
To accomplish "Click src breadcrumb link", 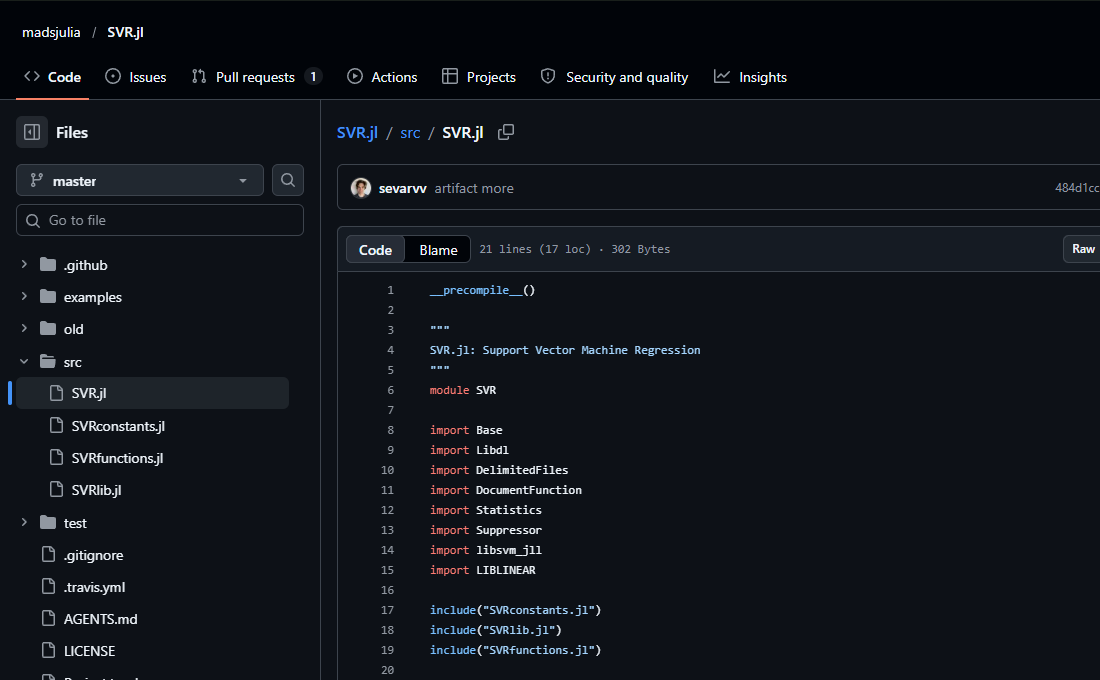I will point(410,133).
